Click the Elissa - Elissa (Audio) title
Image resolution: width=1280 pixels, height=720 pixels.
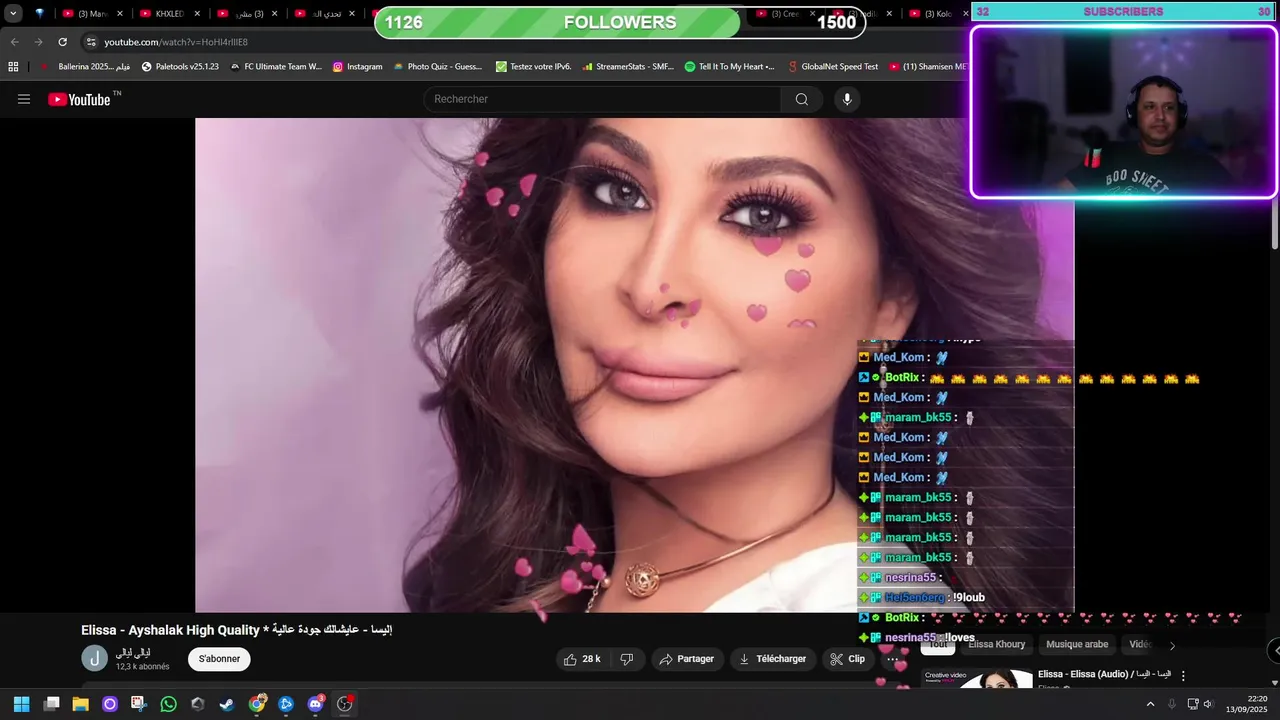tap(1104, 674)
